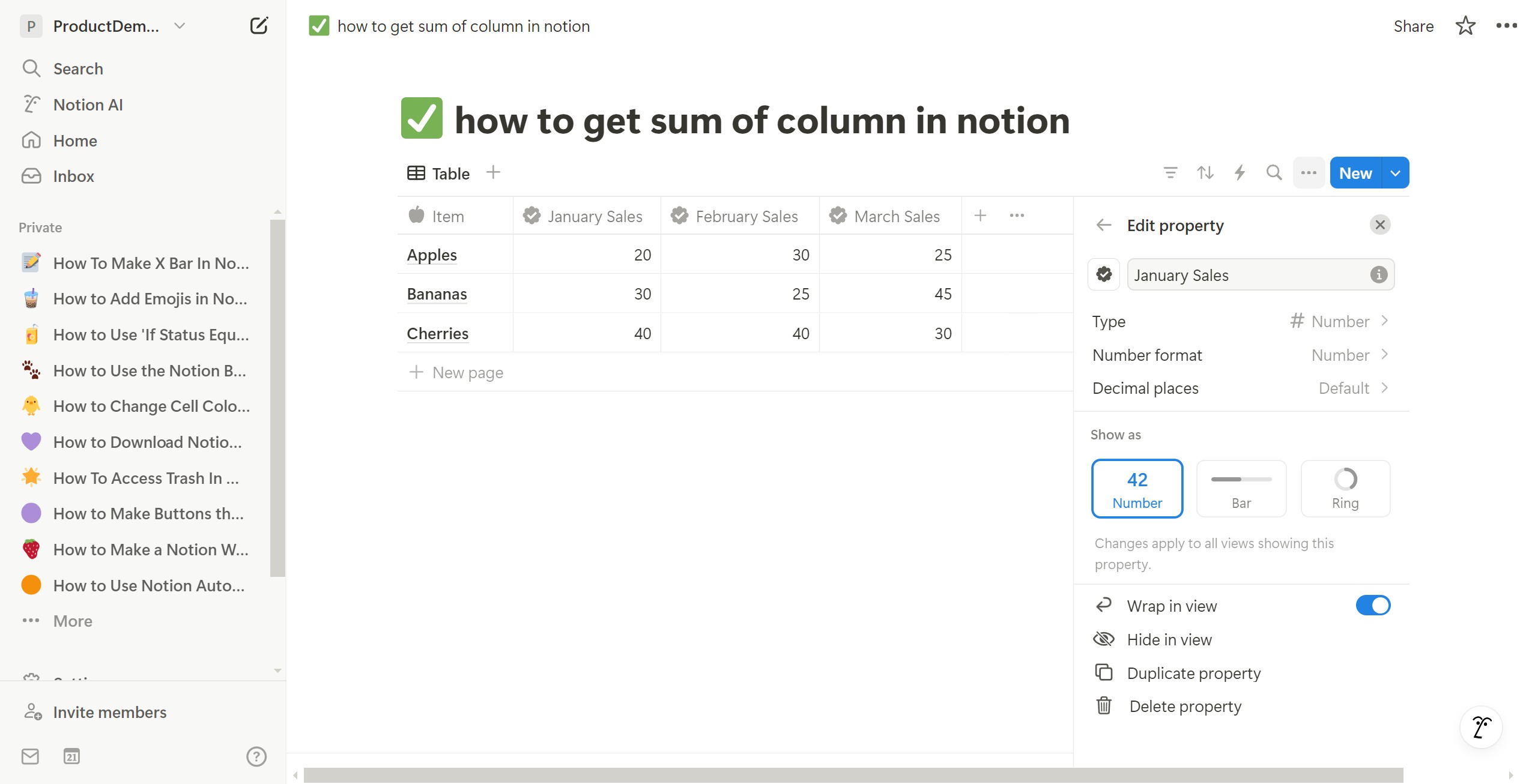Open the sort arrows icon
Screen dimensions: 1538x784
(x=1205, y=173)
